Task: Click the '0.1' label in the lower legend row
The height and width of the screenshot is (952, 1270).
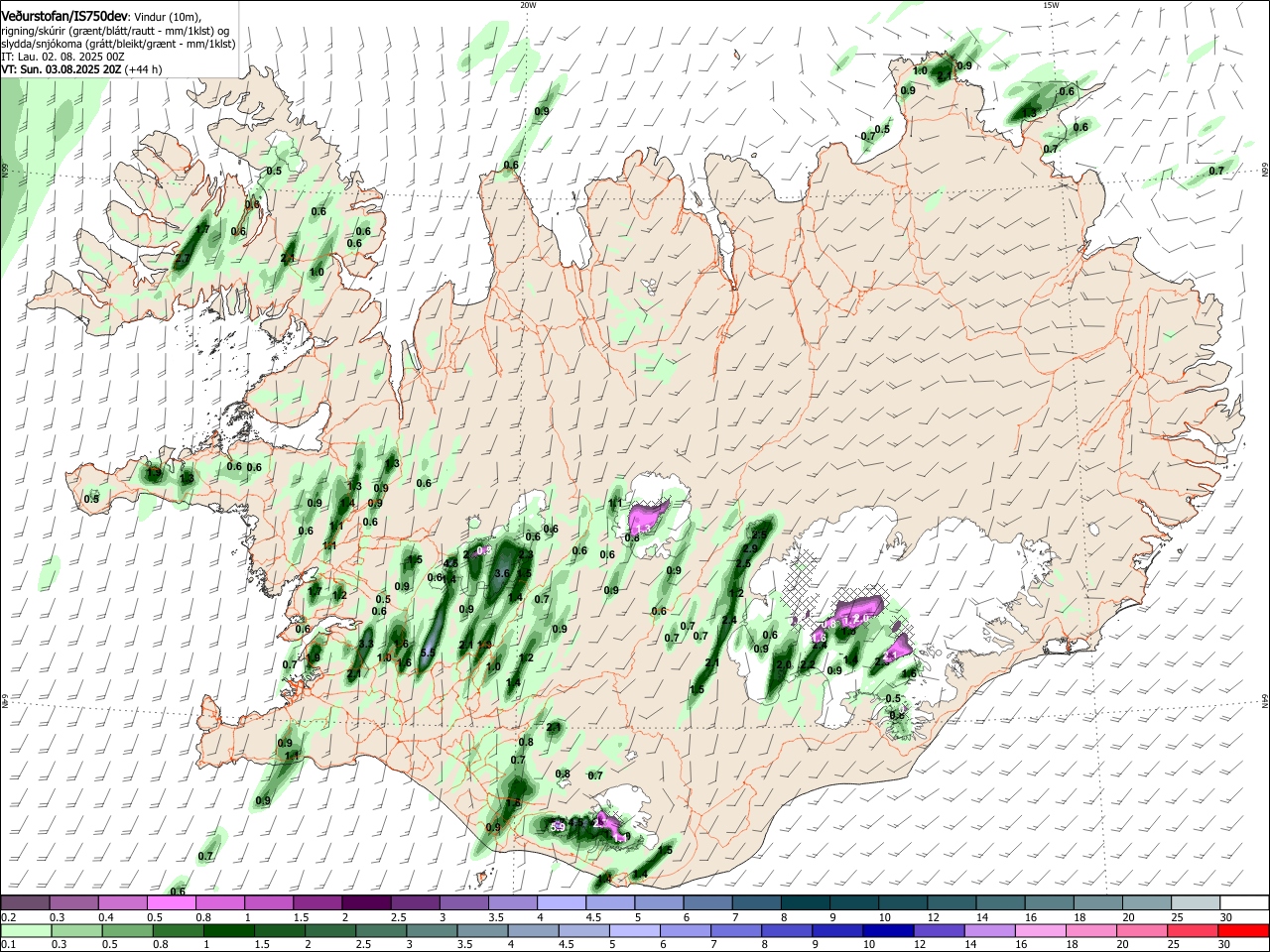Action: pos(8,945)
